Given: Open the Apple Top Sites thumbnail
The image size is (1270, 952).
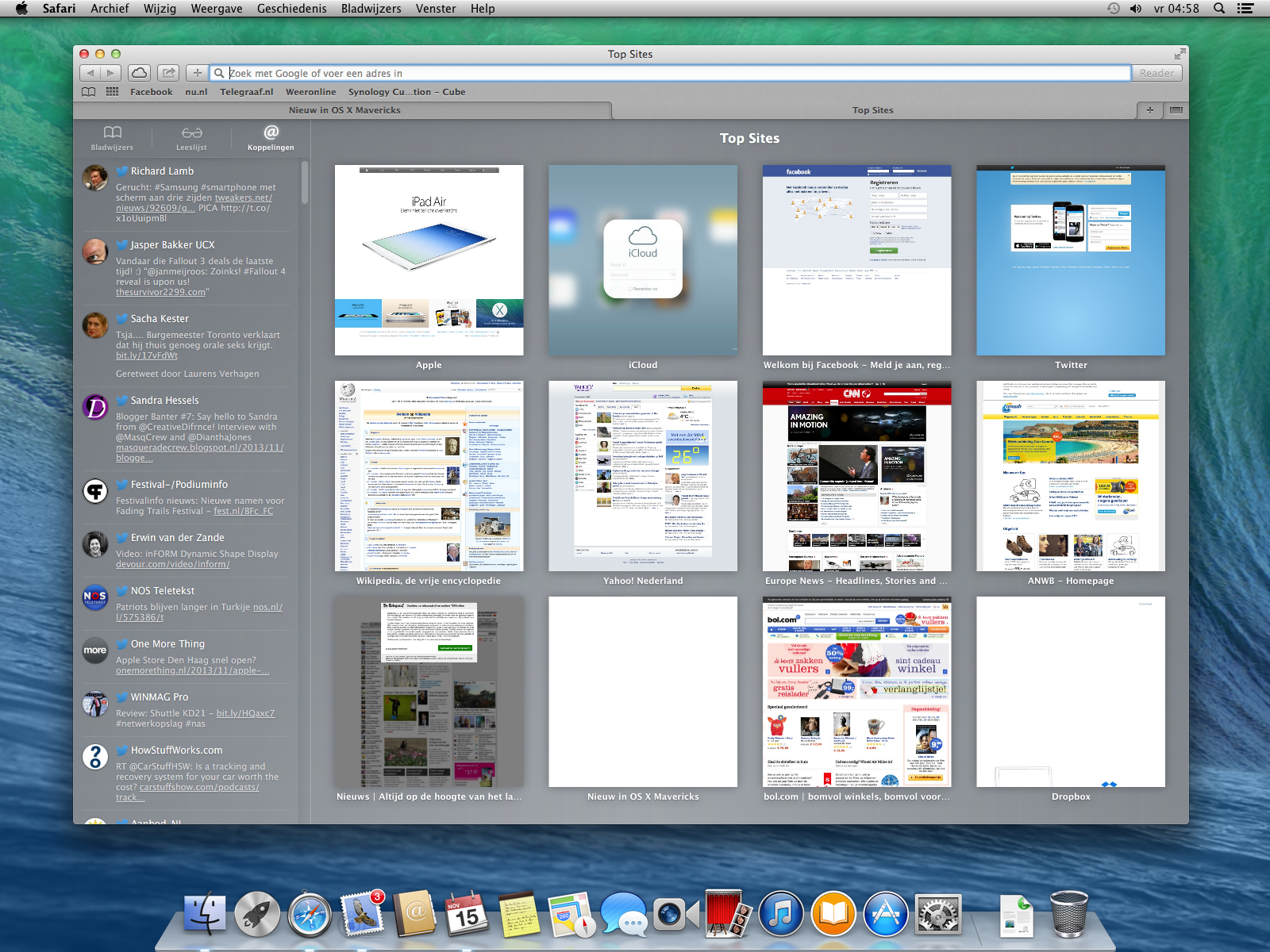Looking at the screenshot, I should coord(429,260).
